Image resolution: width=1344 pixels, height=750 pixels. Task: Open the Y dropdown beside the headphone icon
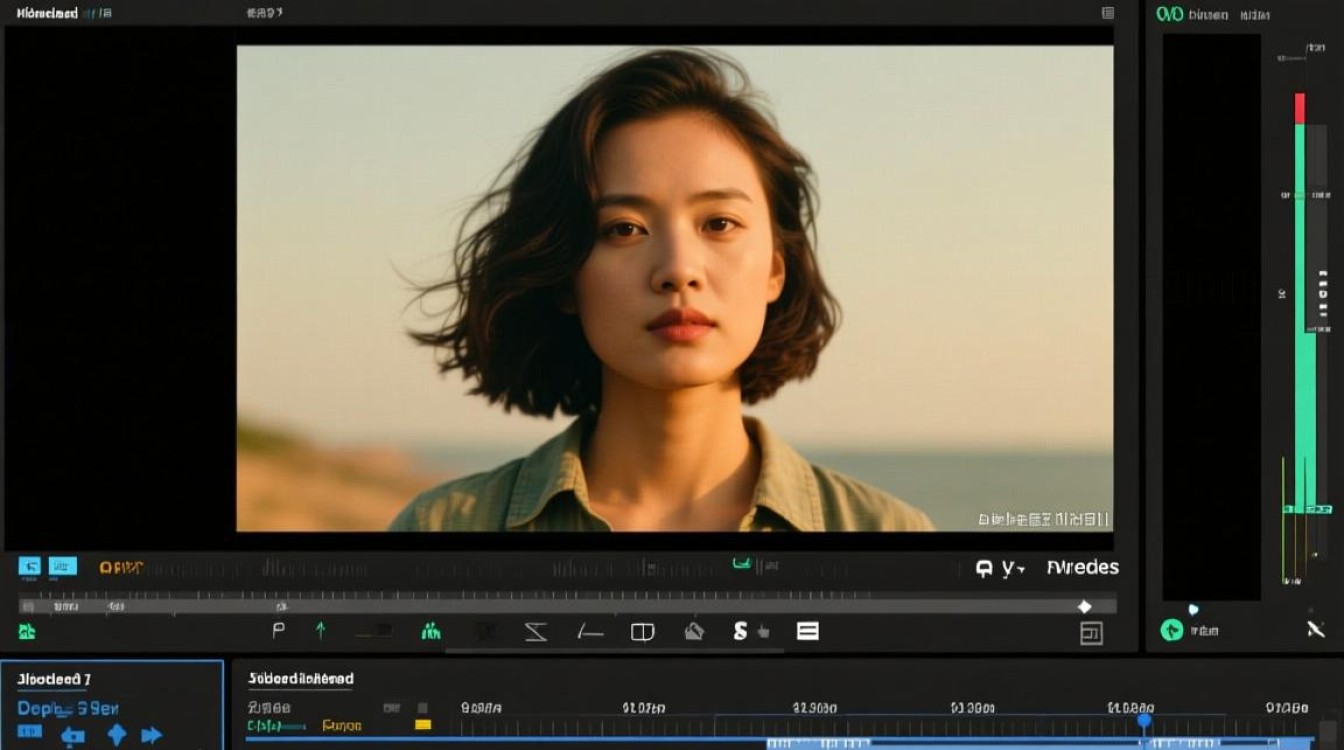[x=1014, y=568]
